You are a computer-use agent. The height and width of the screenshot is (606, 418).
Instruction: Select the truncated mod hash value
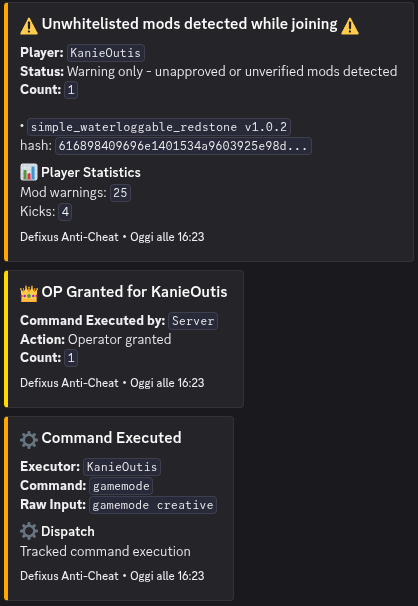(x=183, y=146)
